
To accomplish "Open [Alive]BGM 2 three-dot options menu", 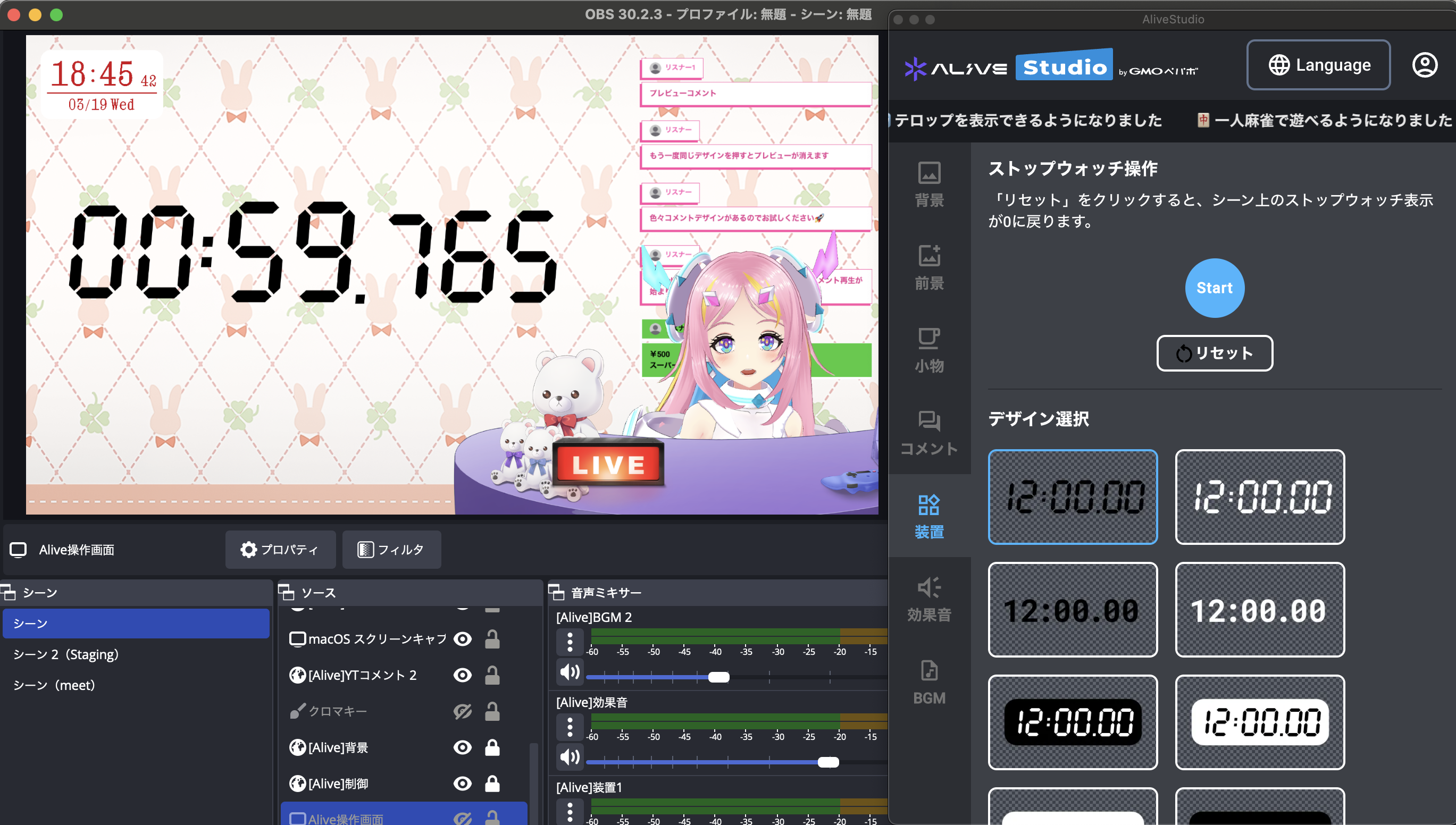I will click(570, 642).
